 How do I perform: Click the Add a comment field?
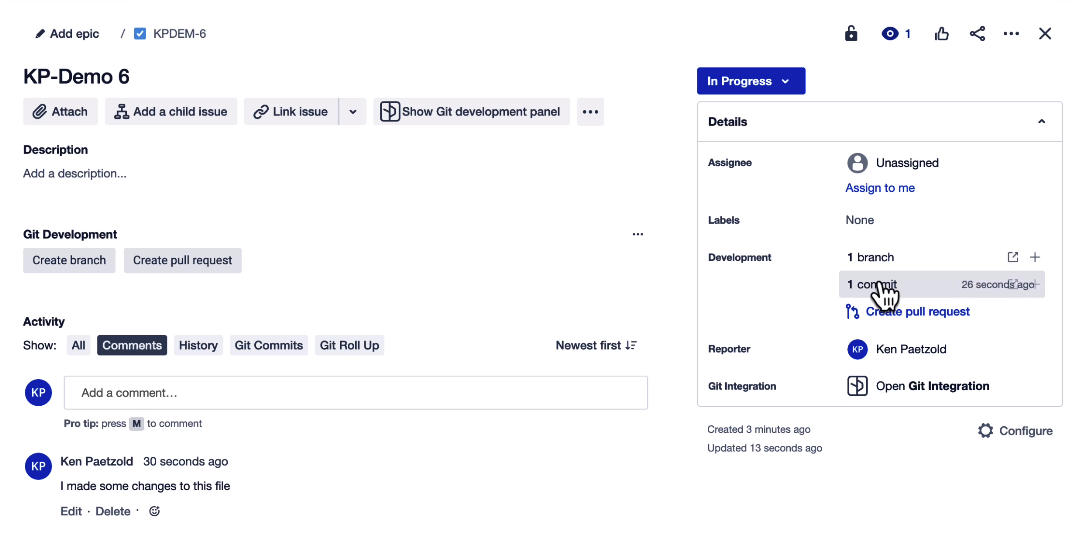355,393
